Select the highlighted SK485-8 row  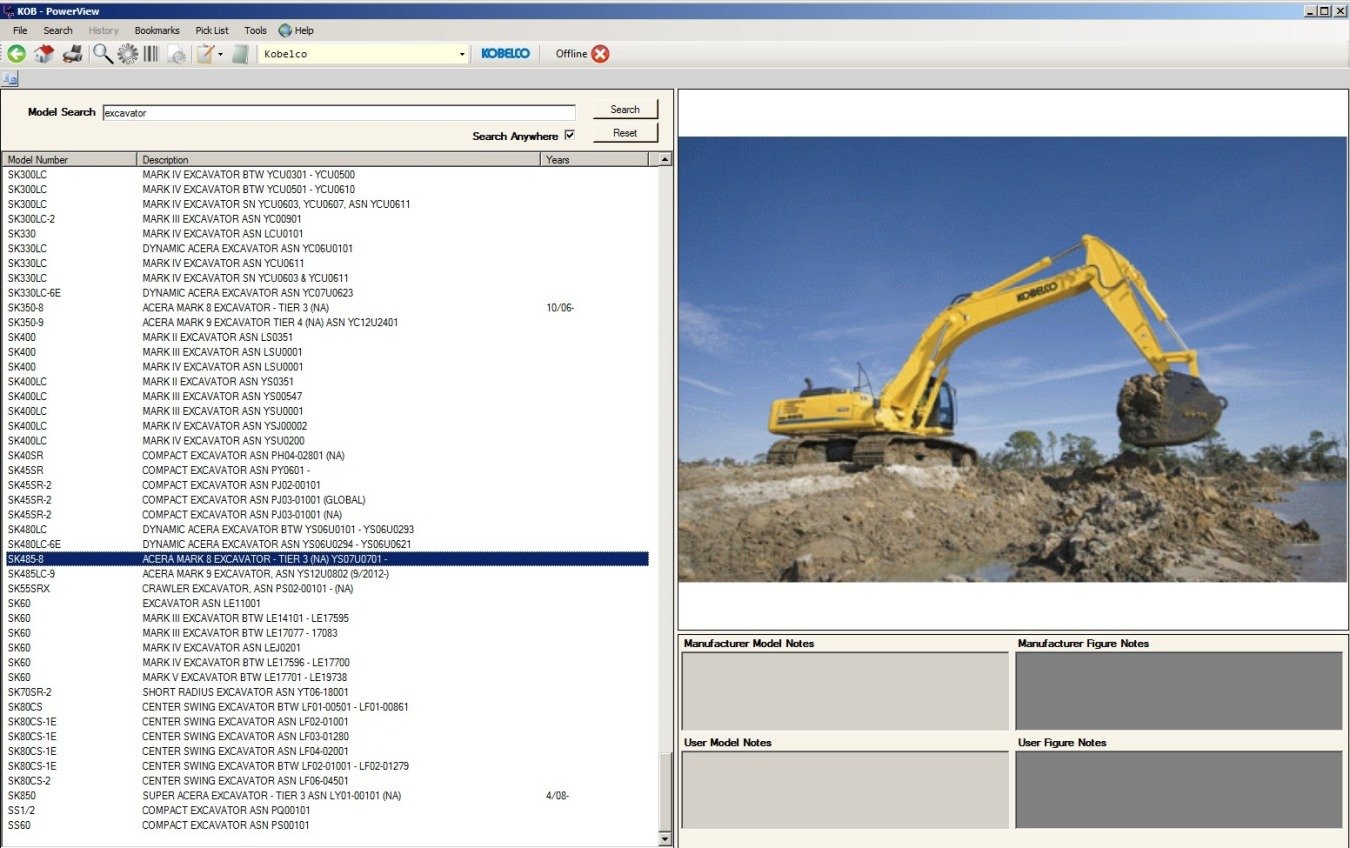326,559
